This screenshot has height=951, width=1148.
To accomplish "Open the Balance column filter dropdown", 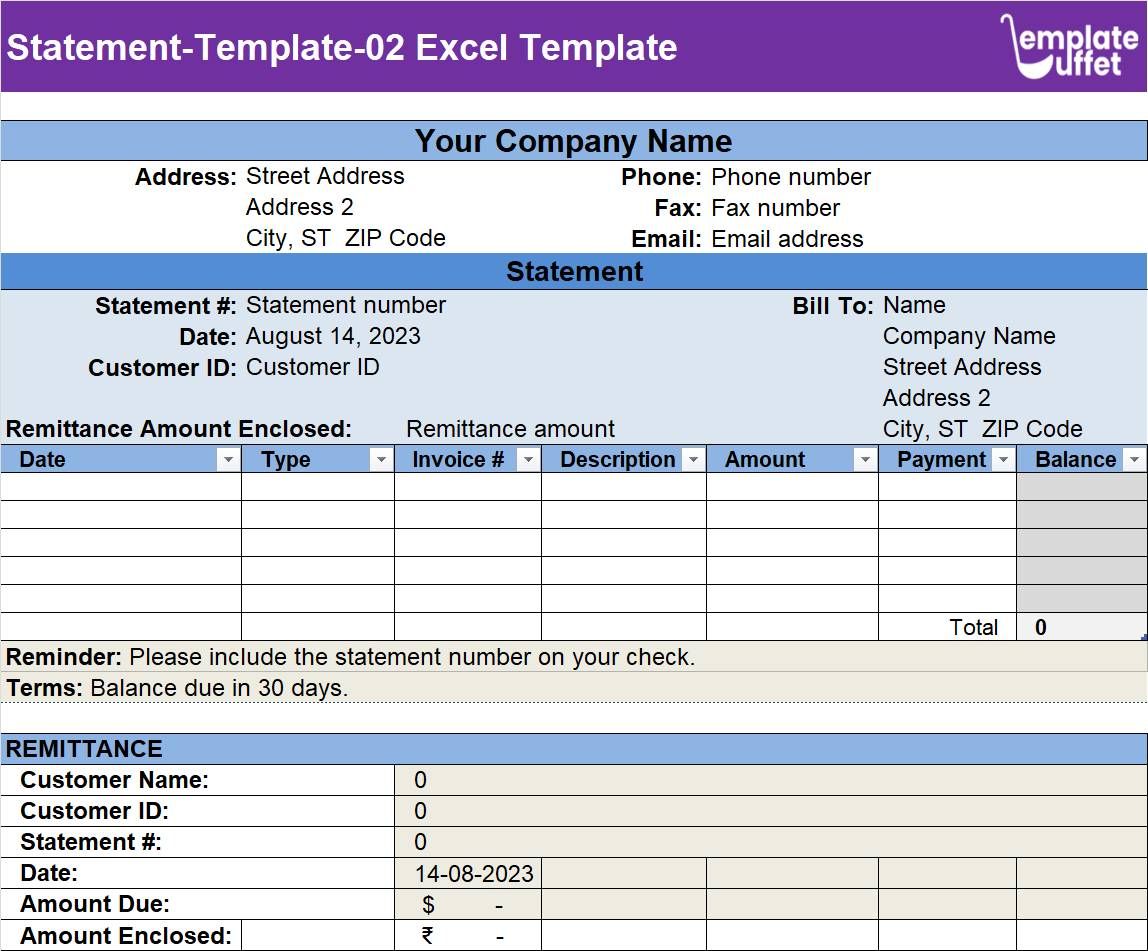I will point(1136,459).
